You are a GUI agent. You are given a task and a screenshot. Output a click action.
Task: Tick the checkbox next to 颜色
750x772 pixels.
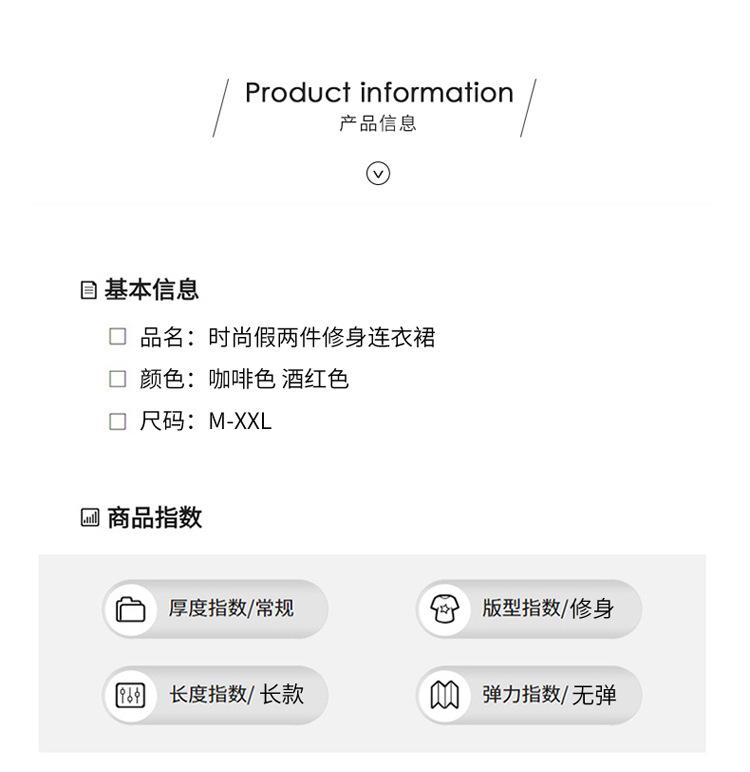click(117, 379)
